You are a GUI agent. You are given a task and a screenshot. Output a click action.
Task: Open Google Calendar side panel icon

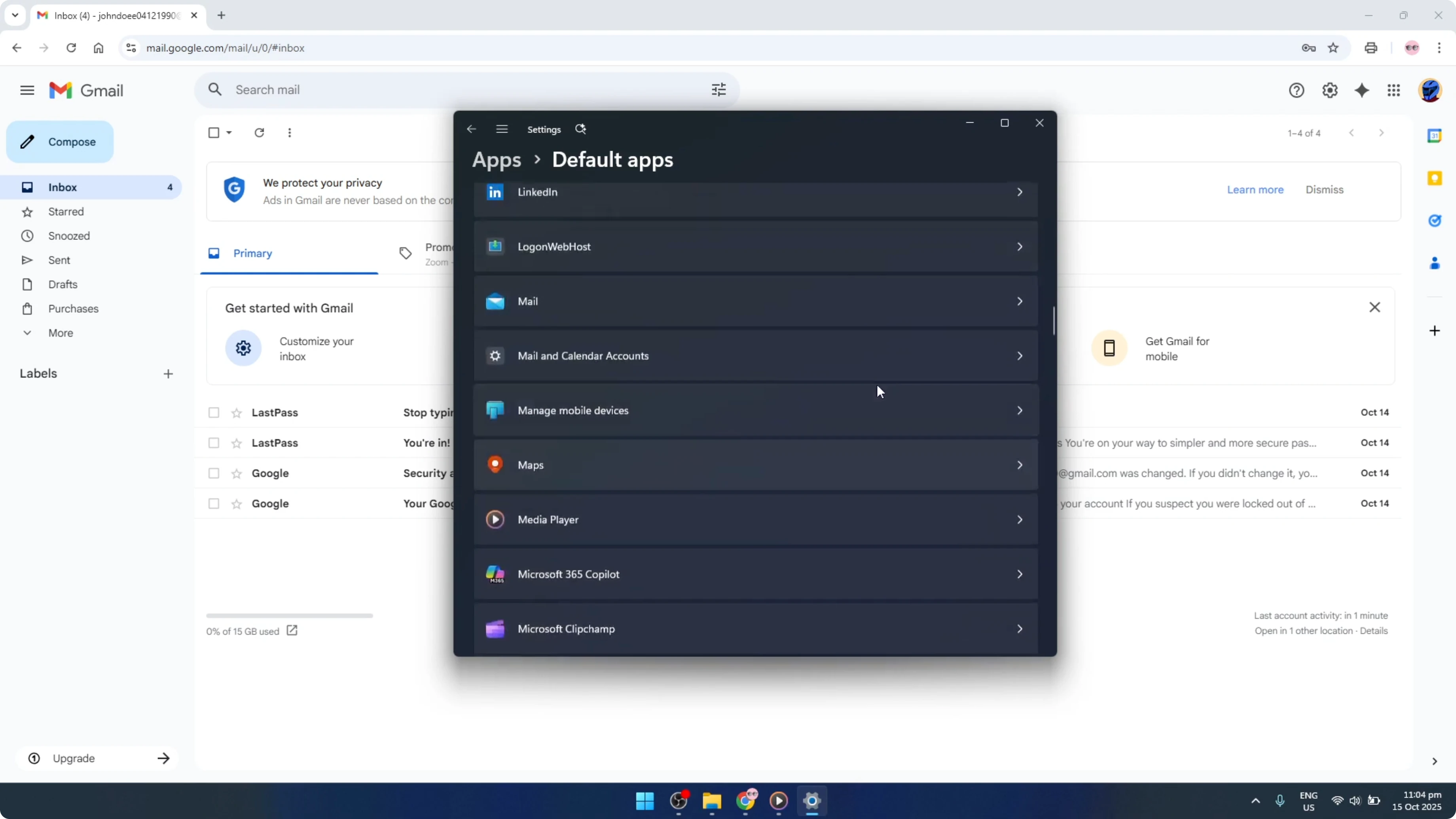1435,136
